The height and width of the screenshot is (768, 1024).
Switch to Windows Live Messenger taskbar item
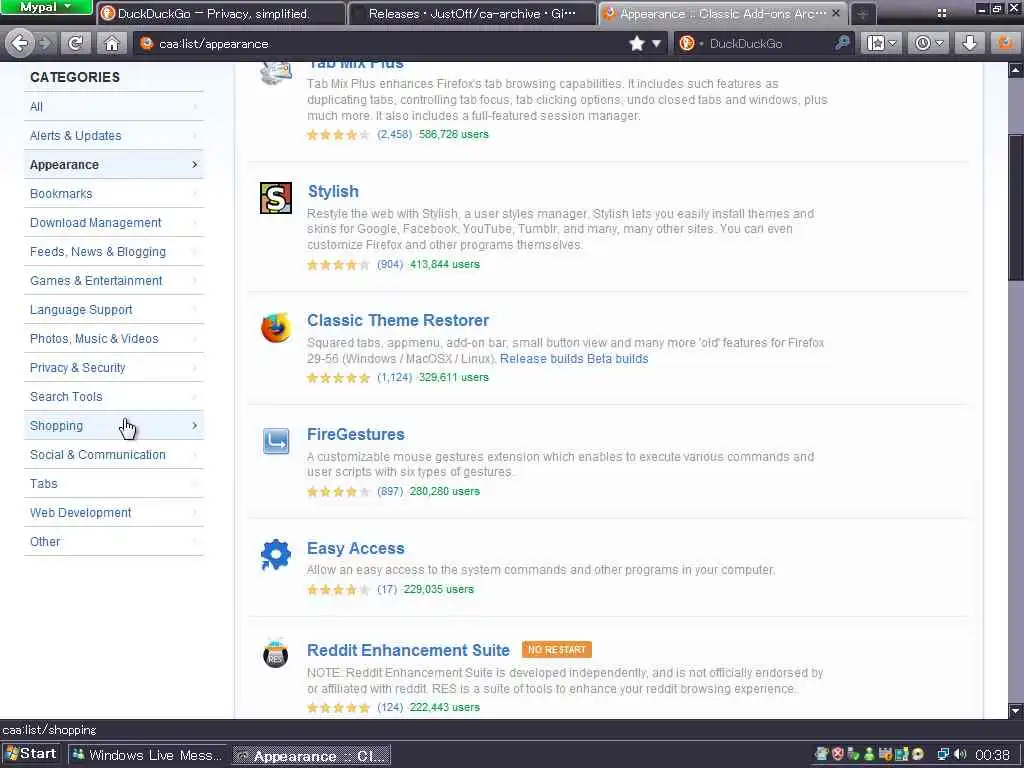click(x=148, y=755)
